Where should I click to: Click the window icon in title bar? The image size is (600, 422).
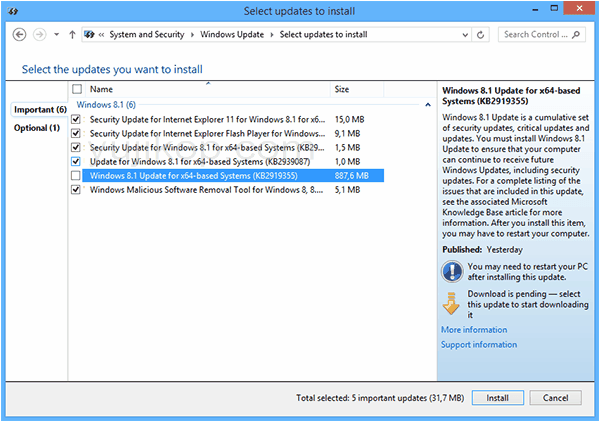(13, 11)
